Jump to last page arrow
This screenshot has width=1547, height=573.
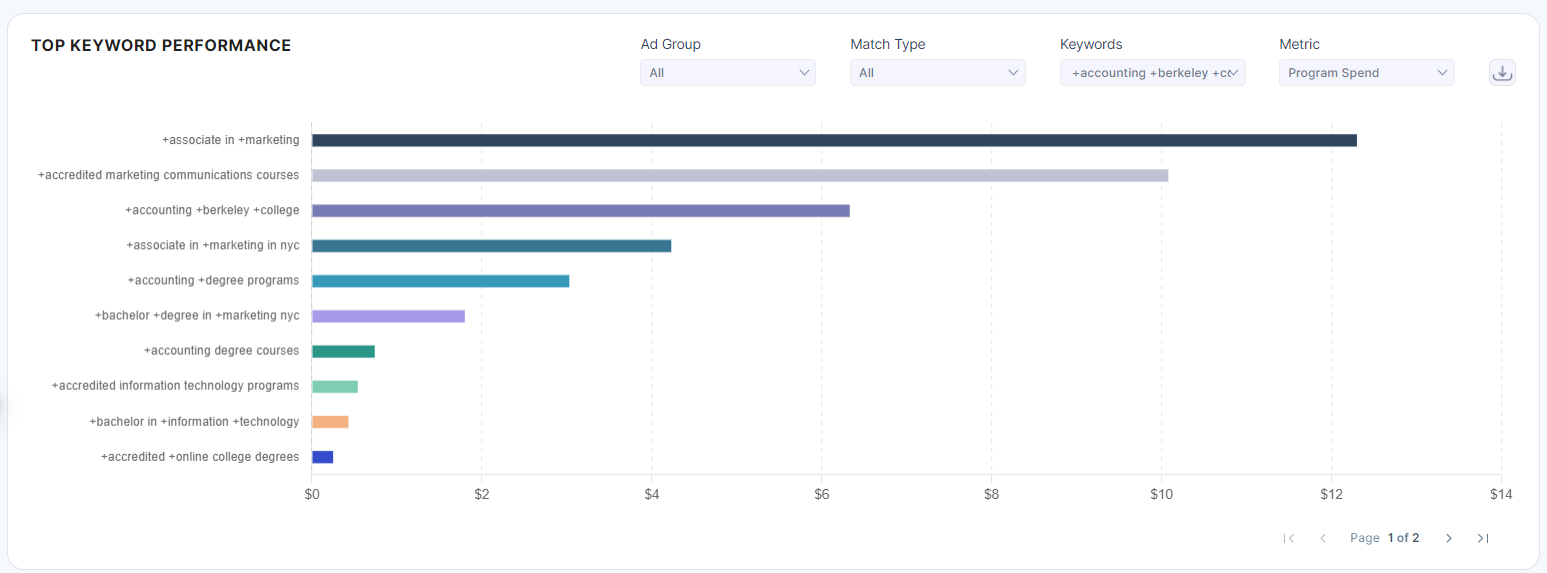1482,538
